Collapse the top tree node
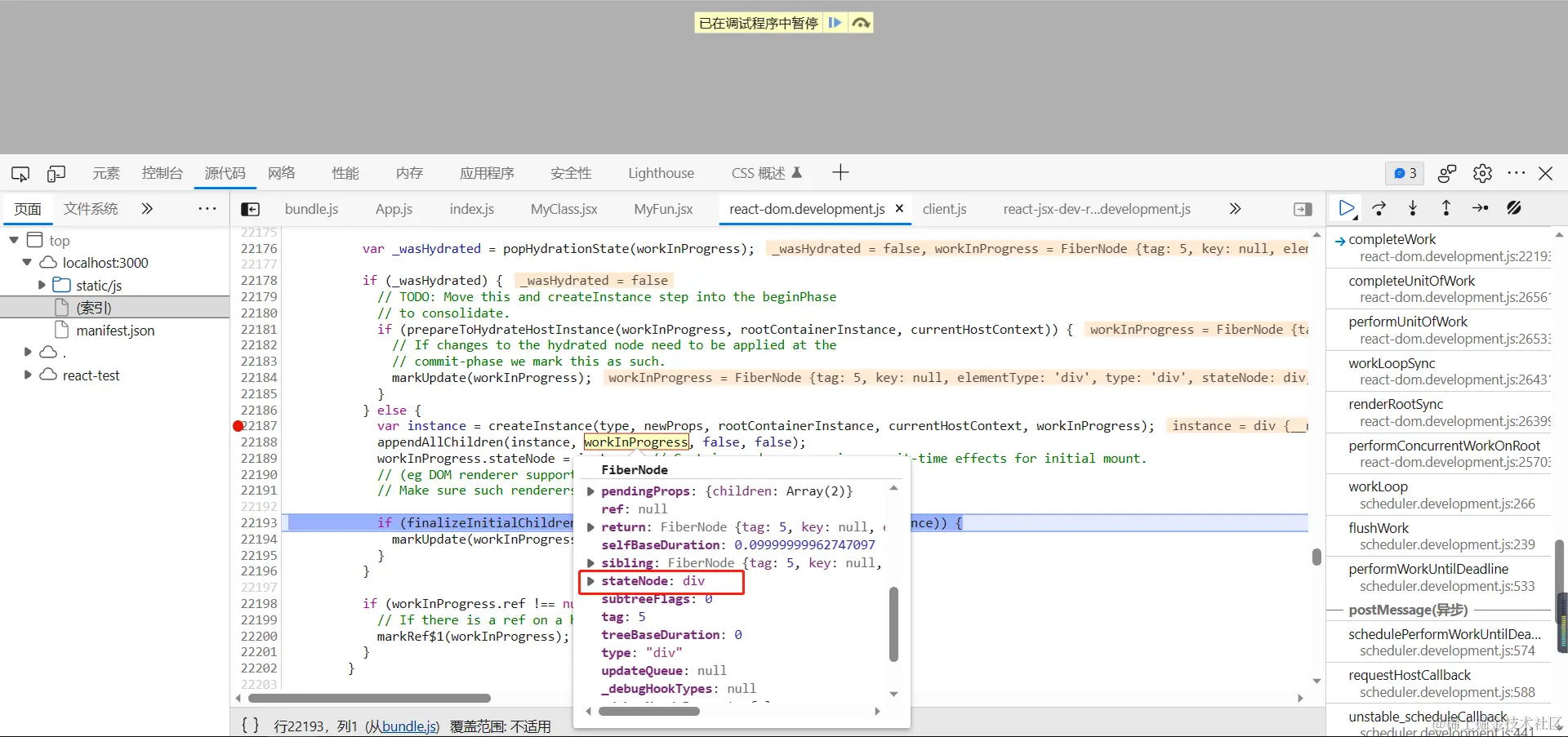Image resolution: width=1568 pixels, height=737 pixels. [x=14, y=240]
